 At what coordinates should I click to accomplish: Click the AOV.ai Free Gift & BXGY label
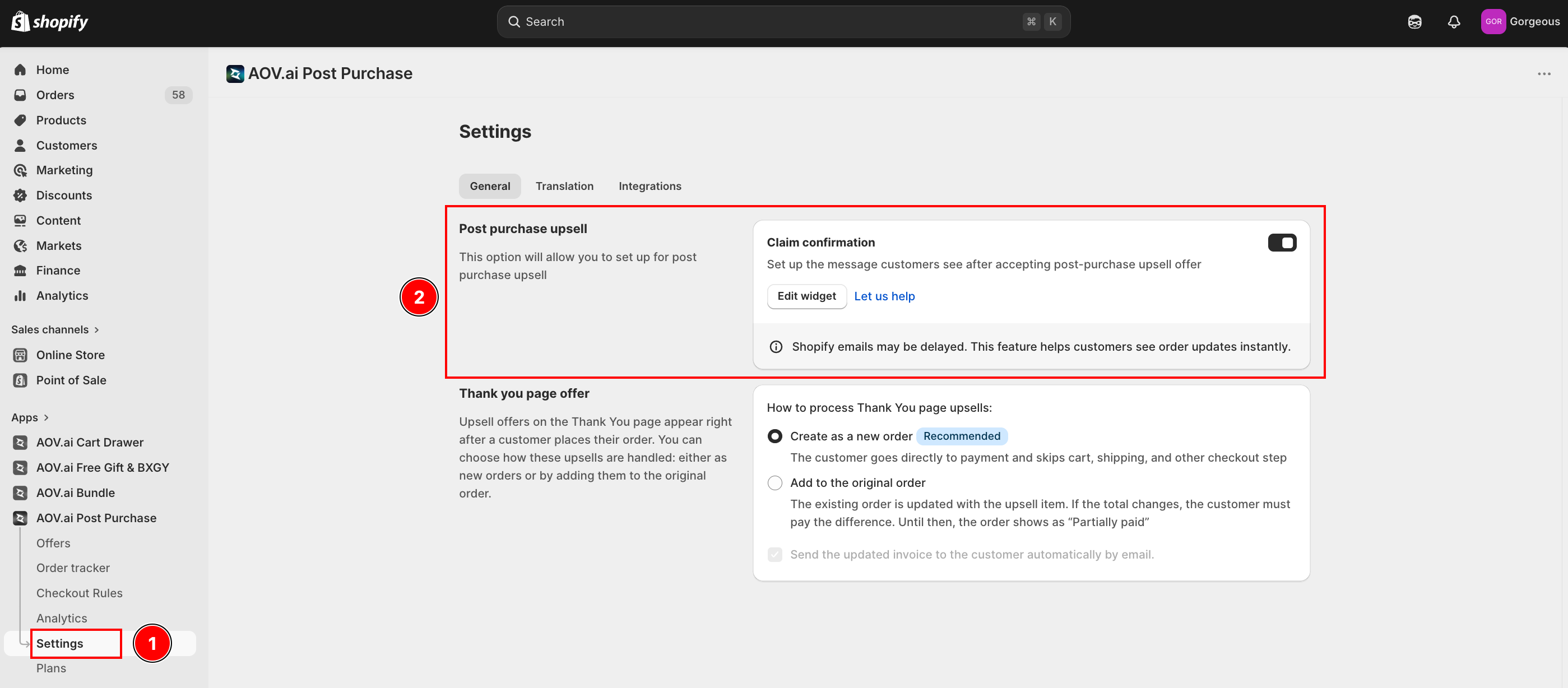(103, 467)
